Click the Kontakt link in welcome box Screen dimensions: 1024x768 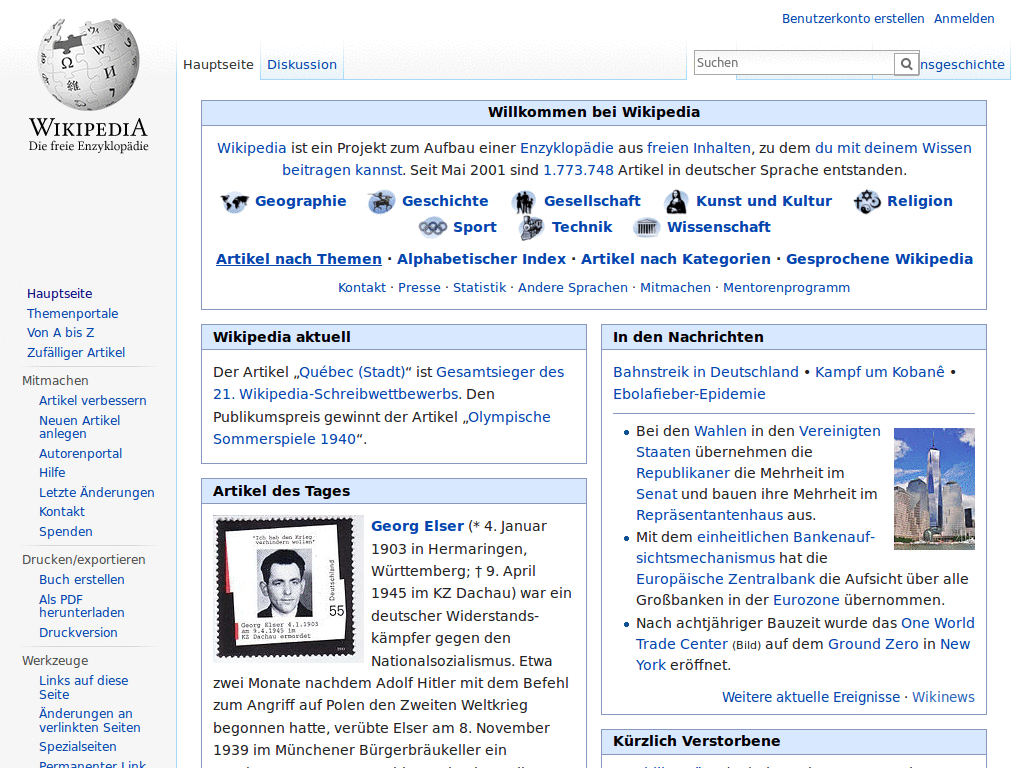[x=362, y=288]
